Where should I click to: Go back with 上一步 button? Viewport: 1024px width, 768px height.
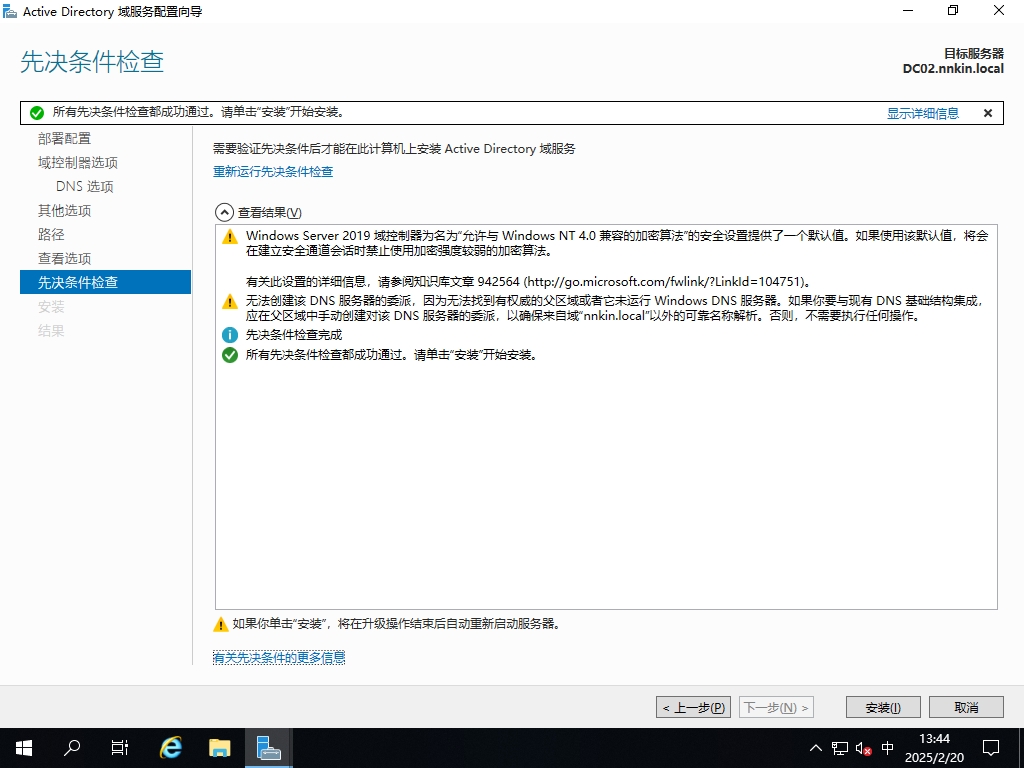(693, 707)
